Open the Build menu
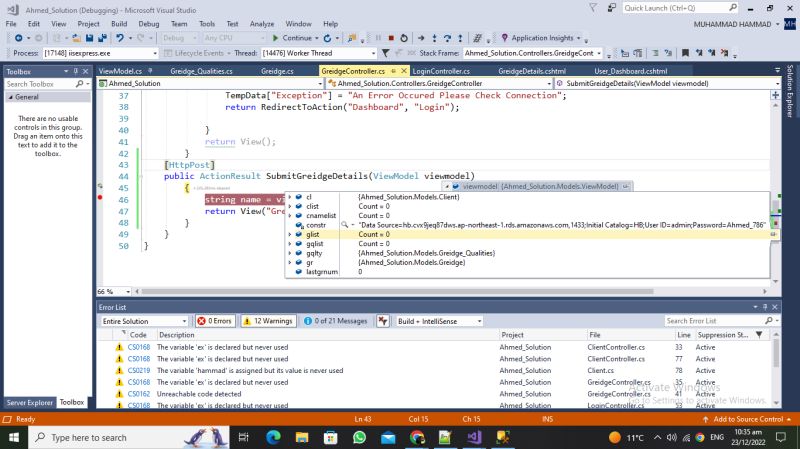 tap(119, 24)
